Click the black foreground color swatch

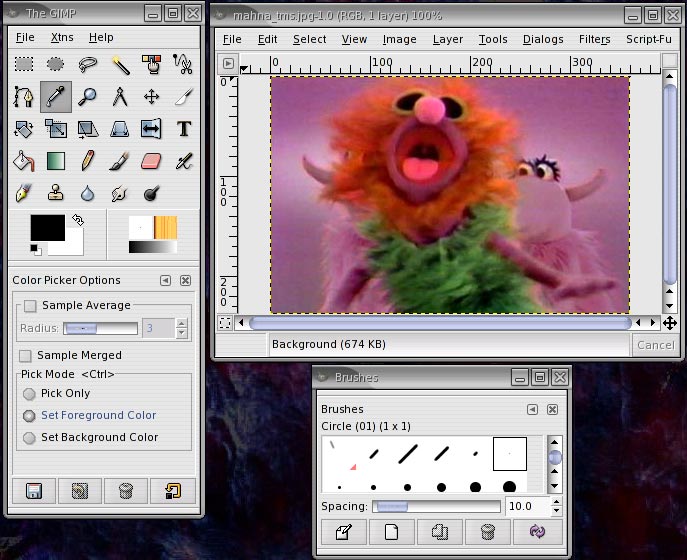click(46, 227)
